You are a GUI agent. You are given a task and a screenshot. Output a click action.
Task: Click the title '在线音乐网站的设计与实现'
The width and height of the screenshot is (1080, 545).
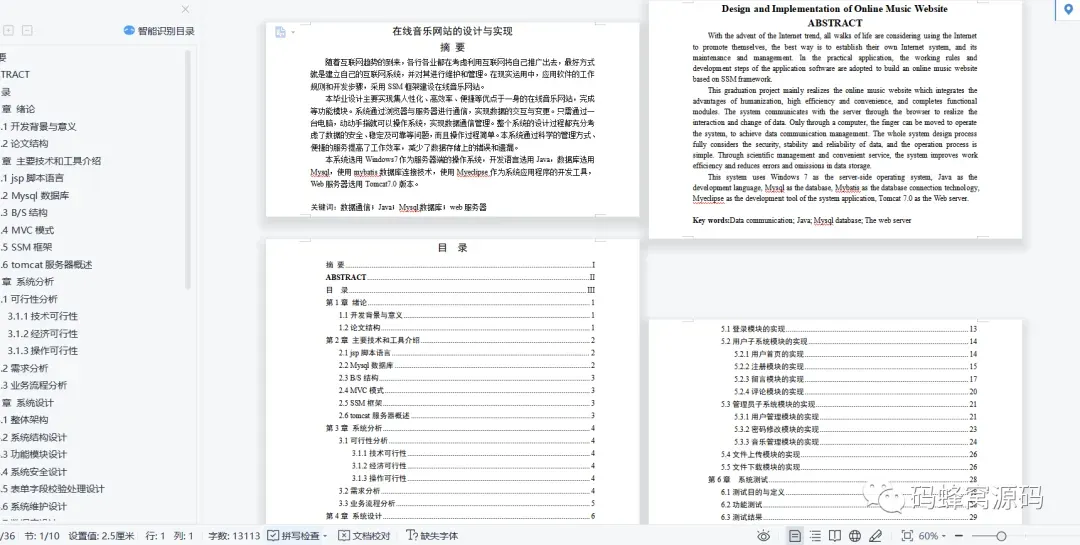pos(453,31)
